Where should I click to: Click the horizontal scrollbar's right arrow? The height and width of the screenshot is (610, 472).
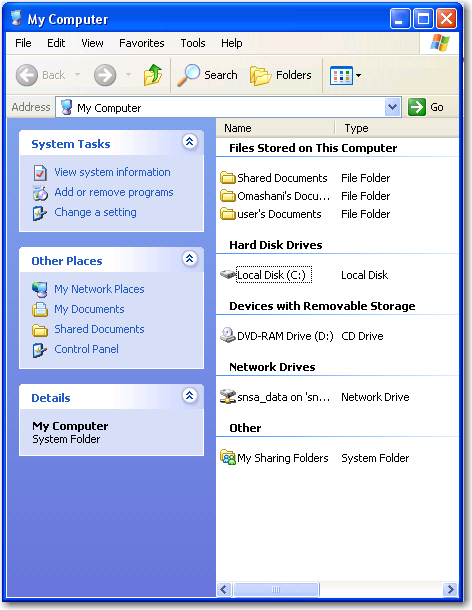(x=450, y=589)
